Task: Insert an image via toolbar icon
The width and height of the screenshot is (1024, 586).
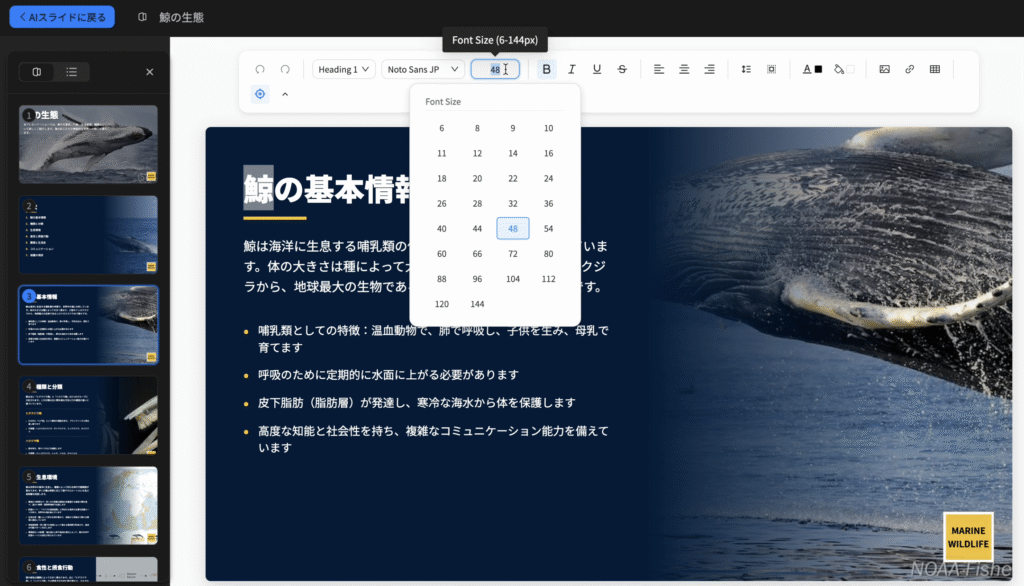Action: pyautogui.click(x=884, y=69)
